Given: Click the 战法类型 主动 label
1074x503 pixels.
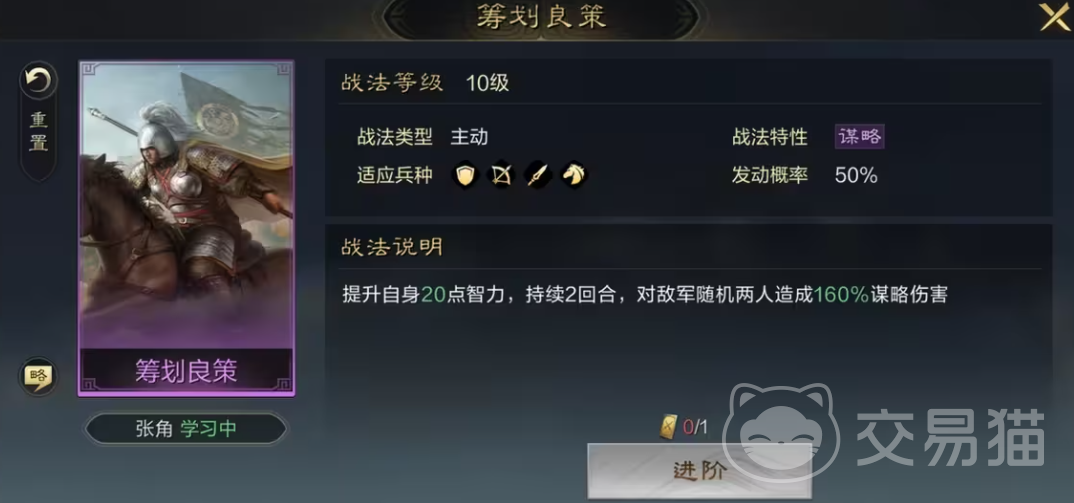Looking at the screenshot, I should tap(422, 136).
